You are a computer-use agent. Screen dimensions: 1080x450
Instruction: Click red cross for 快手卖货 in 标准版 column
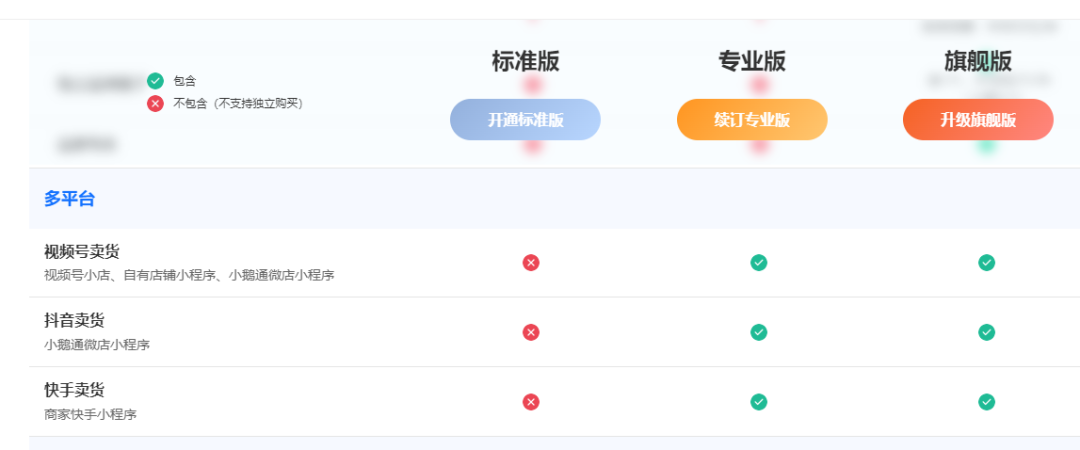[x=530, y=402]
